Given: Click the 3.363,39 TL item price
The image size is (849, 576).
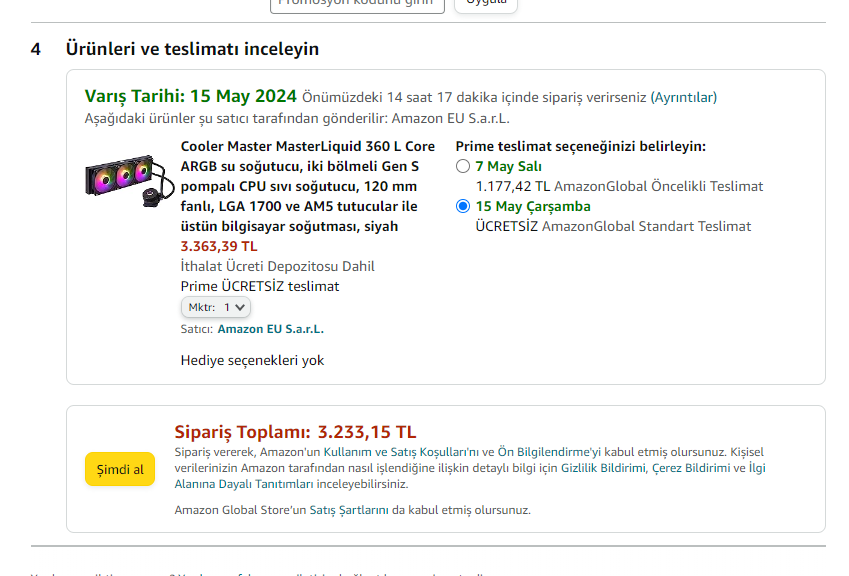Looking at the screenshot, I should tap(219, 246).
